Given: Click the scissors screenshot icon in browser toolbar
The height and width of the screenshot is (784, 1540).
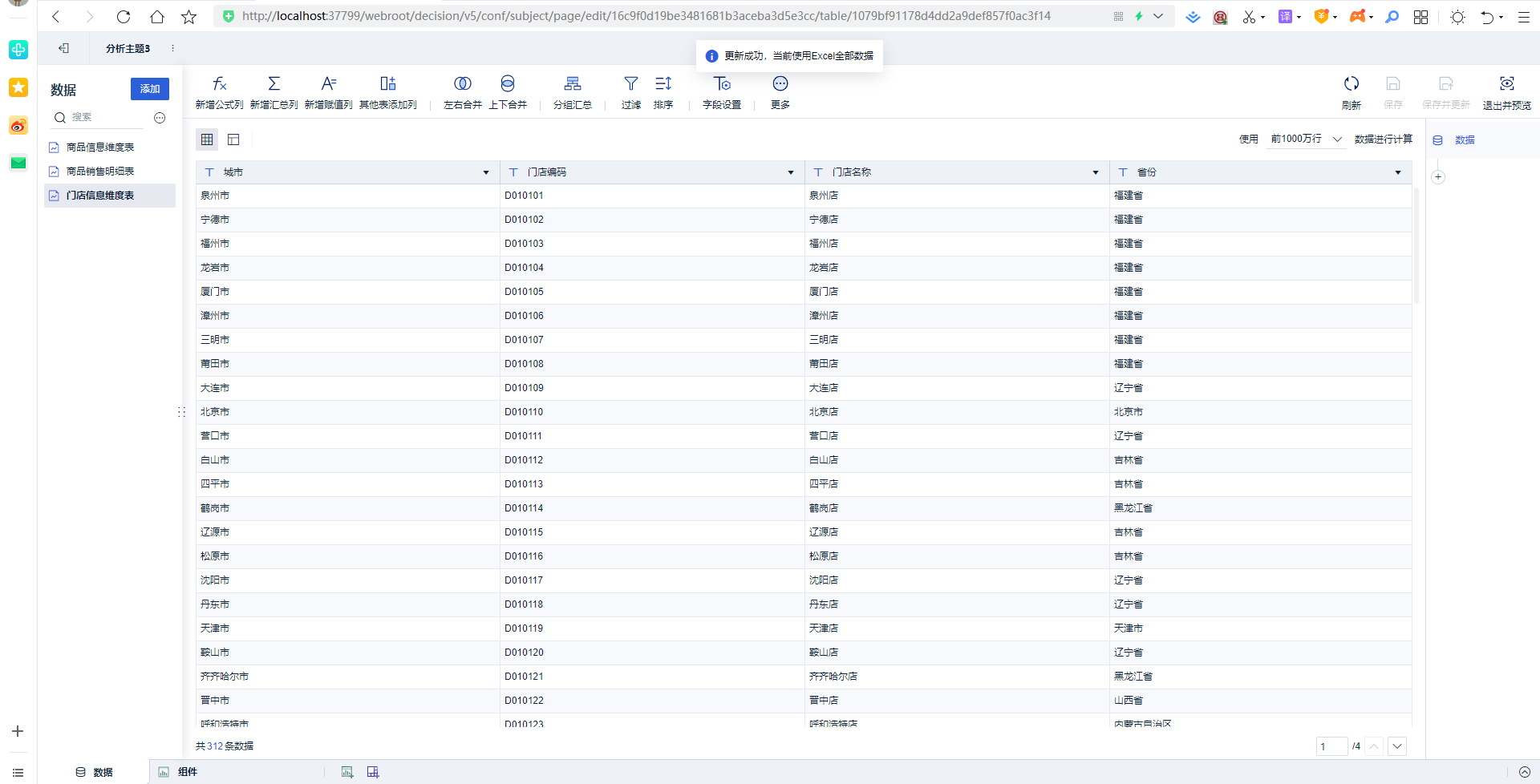Looking at the screenshot, I should [x=1249, y=17].
